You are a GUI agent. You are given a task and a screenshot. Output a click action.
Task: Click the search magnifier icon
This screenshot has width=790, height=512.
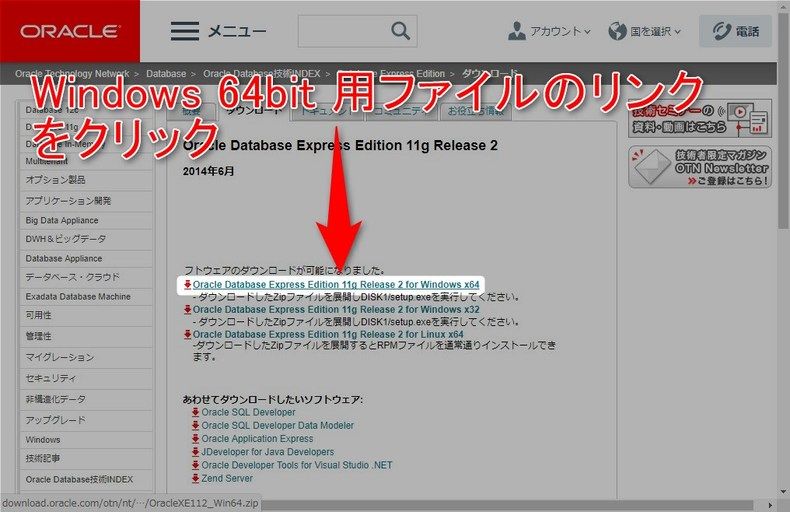[401, 31]
